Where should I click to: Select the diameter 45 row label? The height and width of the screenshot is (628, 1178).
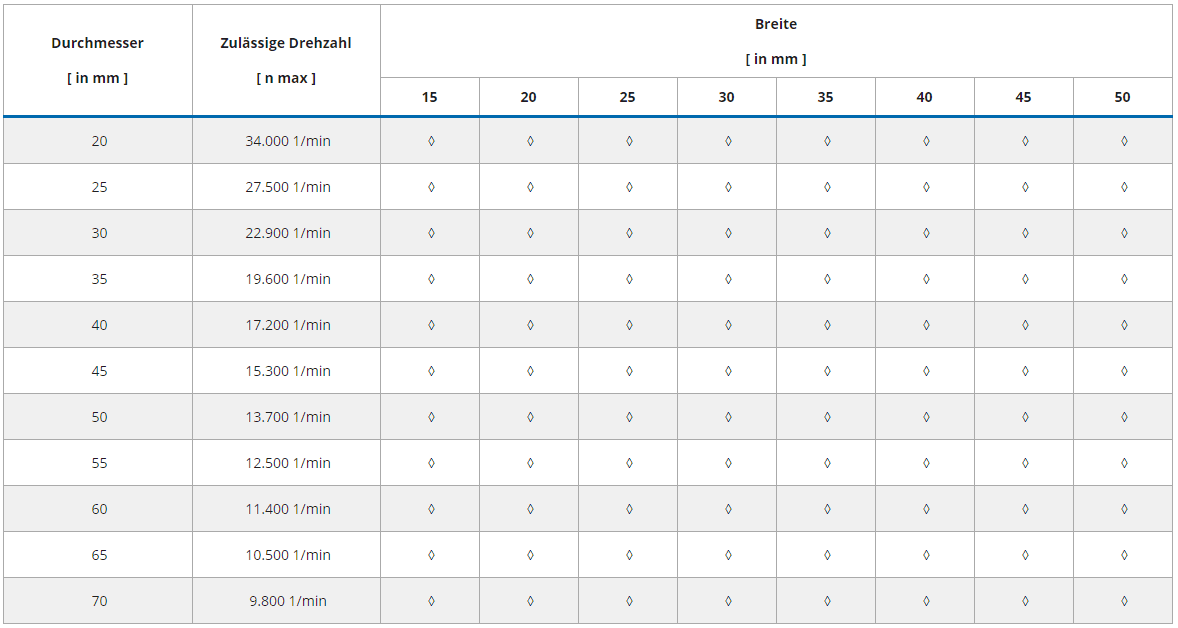(99, 371)
